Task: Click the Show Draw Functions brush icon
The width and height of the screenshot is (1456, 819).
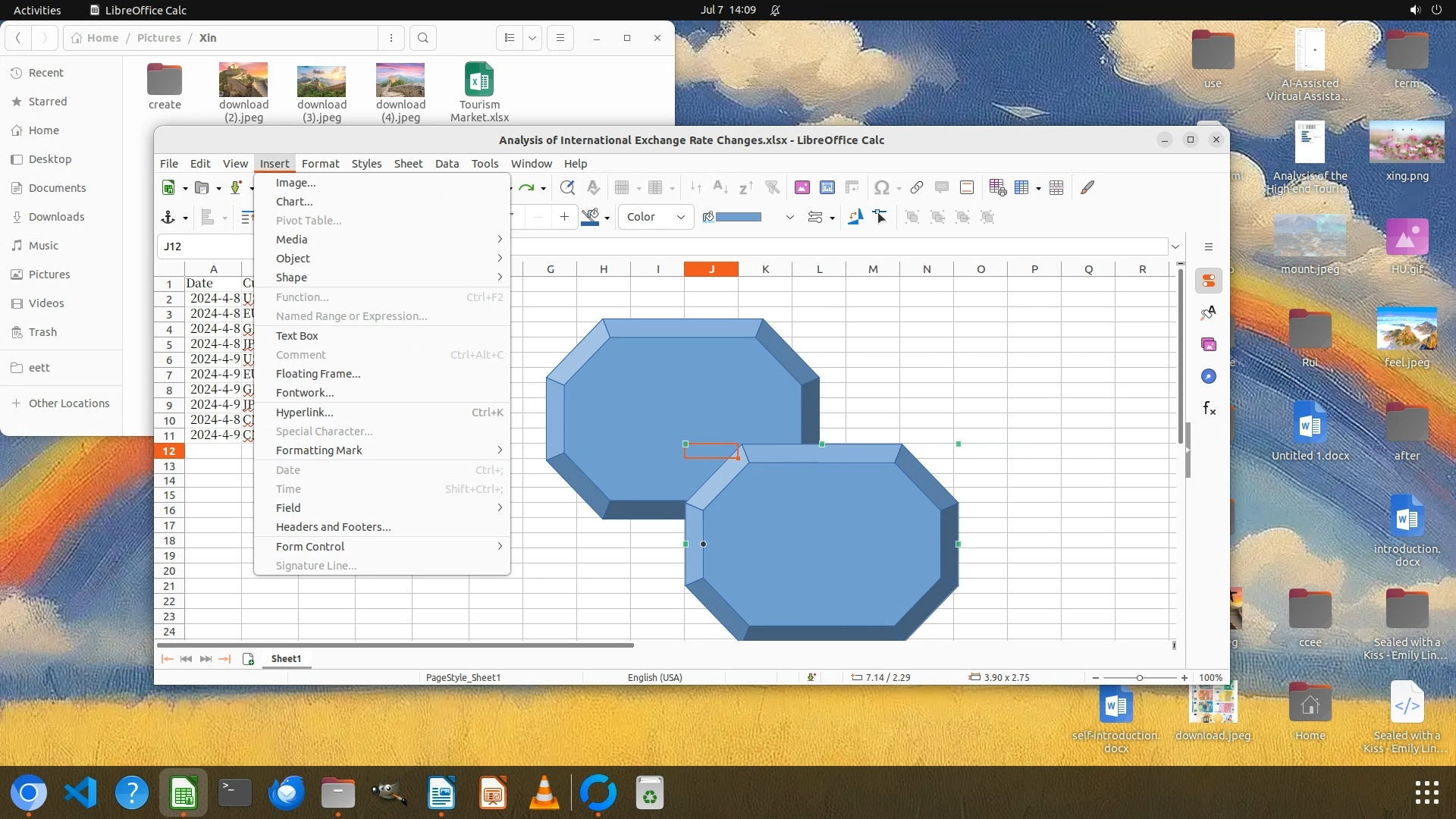Action: point(1087,187)
